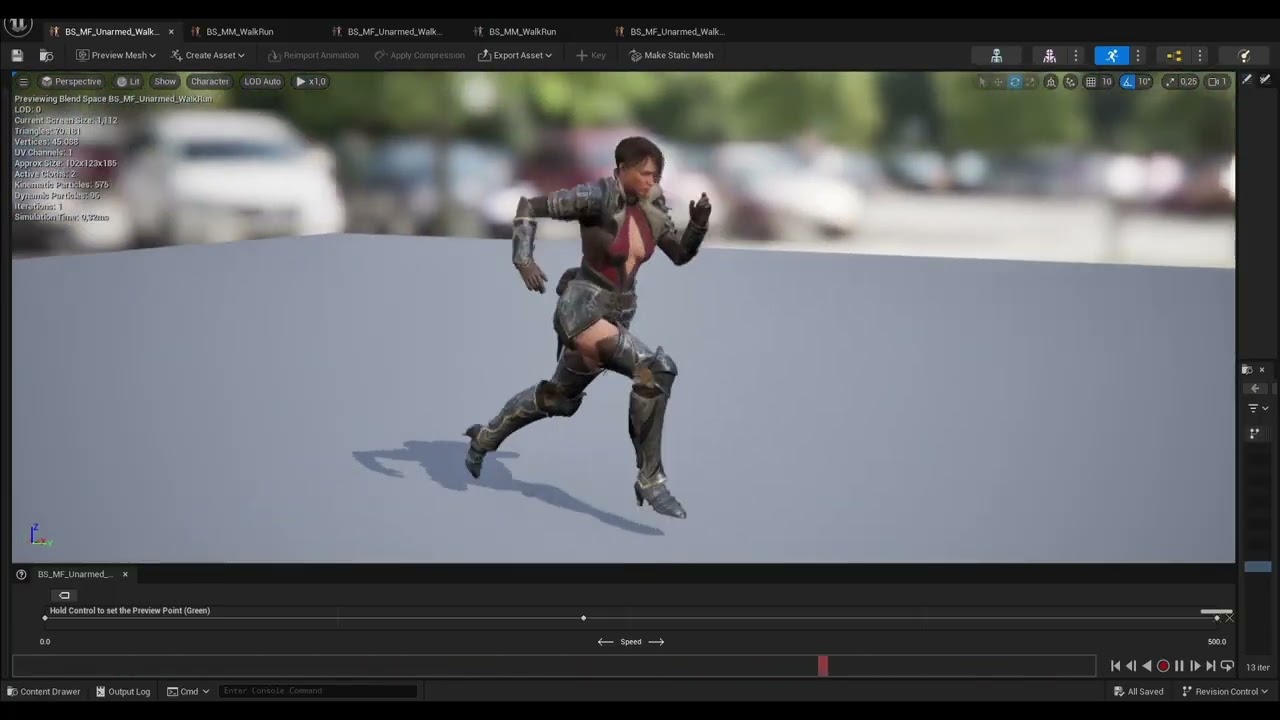
Task: Step one frame forward
Action: pos(1195,666)
